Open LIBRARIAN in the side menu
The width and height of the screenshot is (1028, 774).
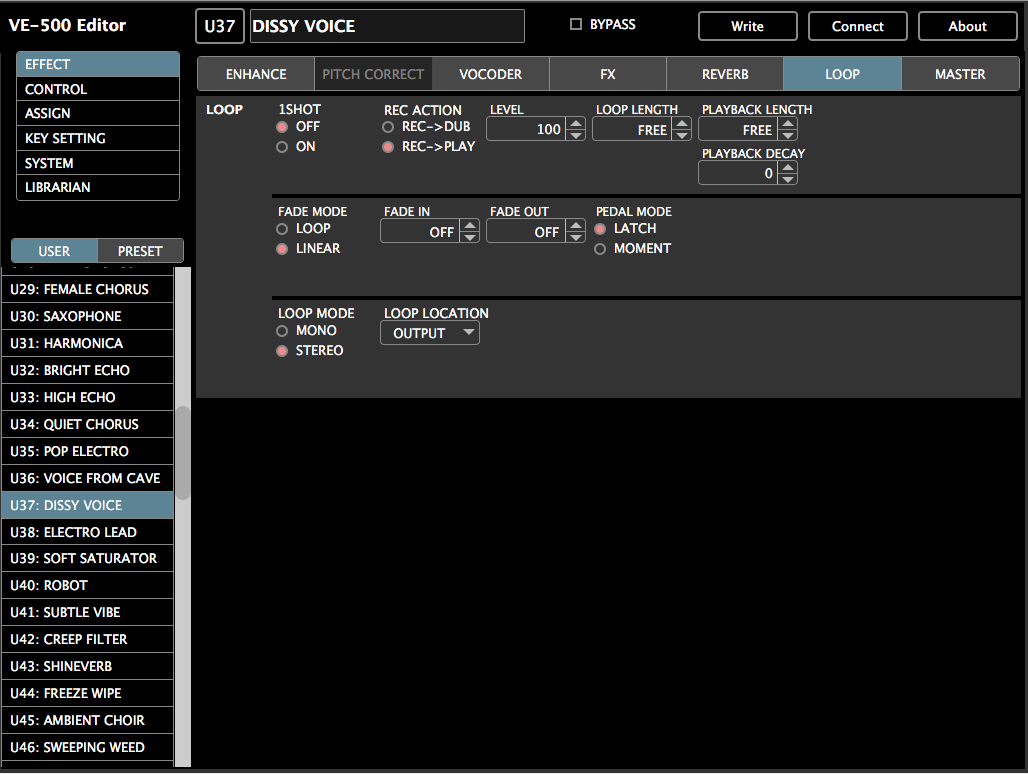(x=98, y=187)
